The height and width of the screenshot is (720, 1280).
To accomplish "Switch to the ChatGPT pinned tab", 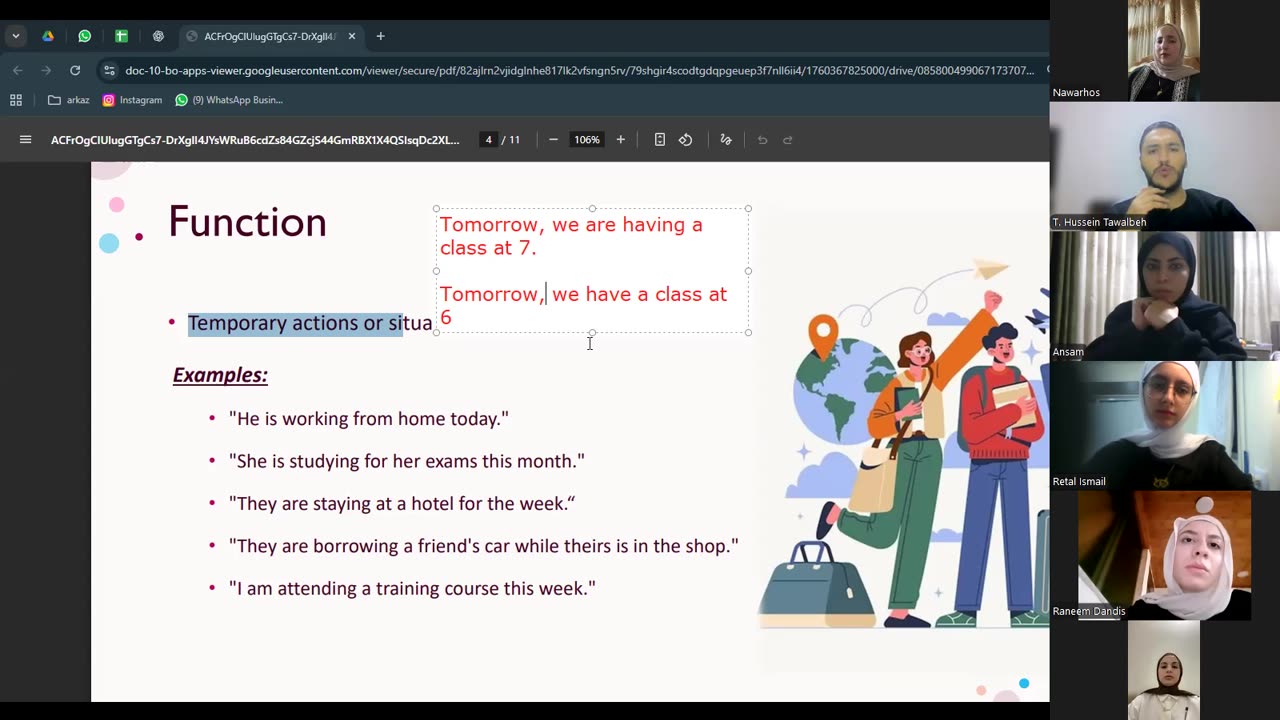I will pyautogui.click(x=158, y=36).
